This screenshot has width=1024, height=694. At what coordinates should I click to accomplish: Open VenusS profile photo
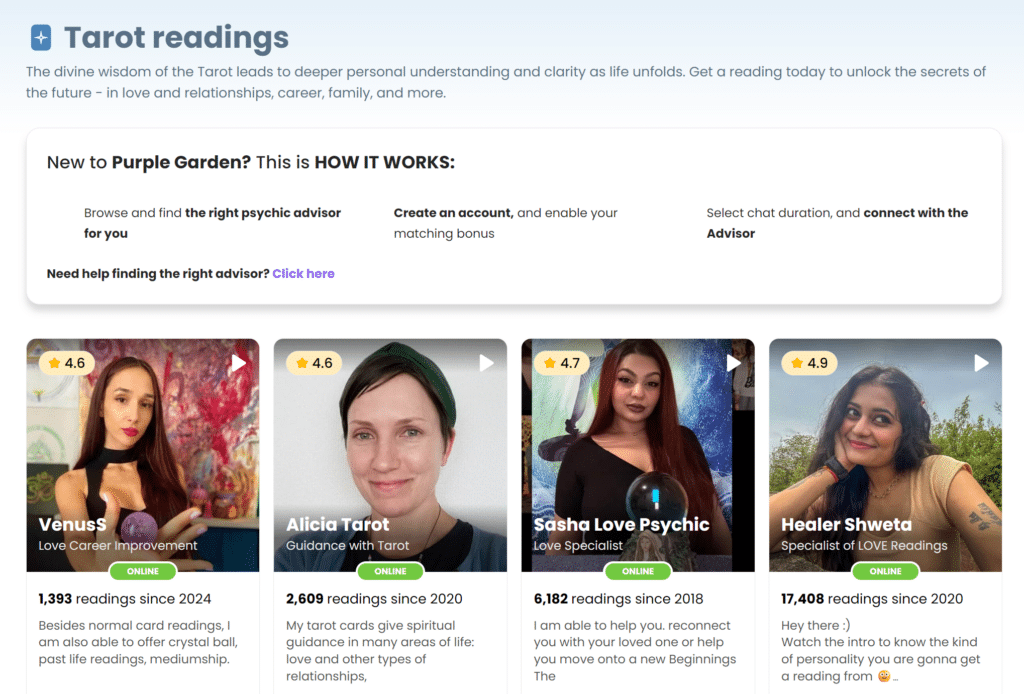[x=143, y=440]
